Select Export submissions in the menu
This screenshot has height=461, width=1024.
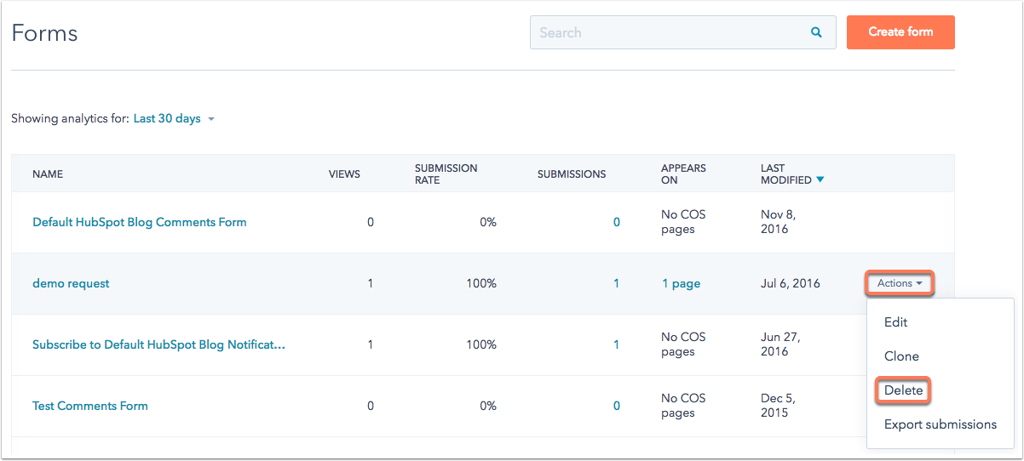940,424
